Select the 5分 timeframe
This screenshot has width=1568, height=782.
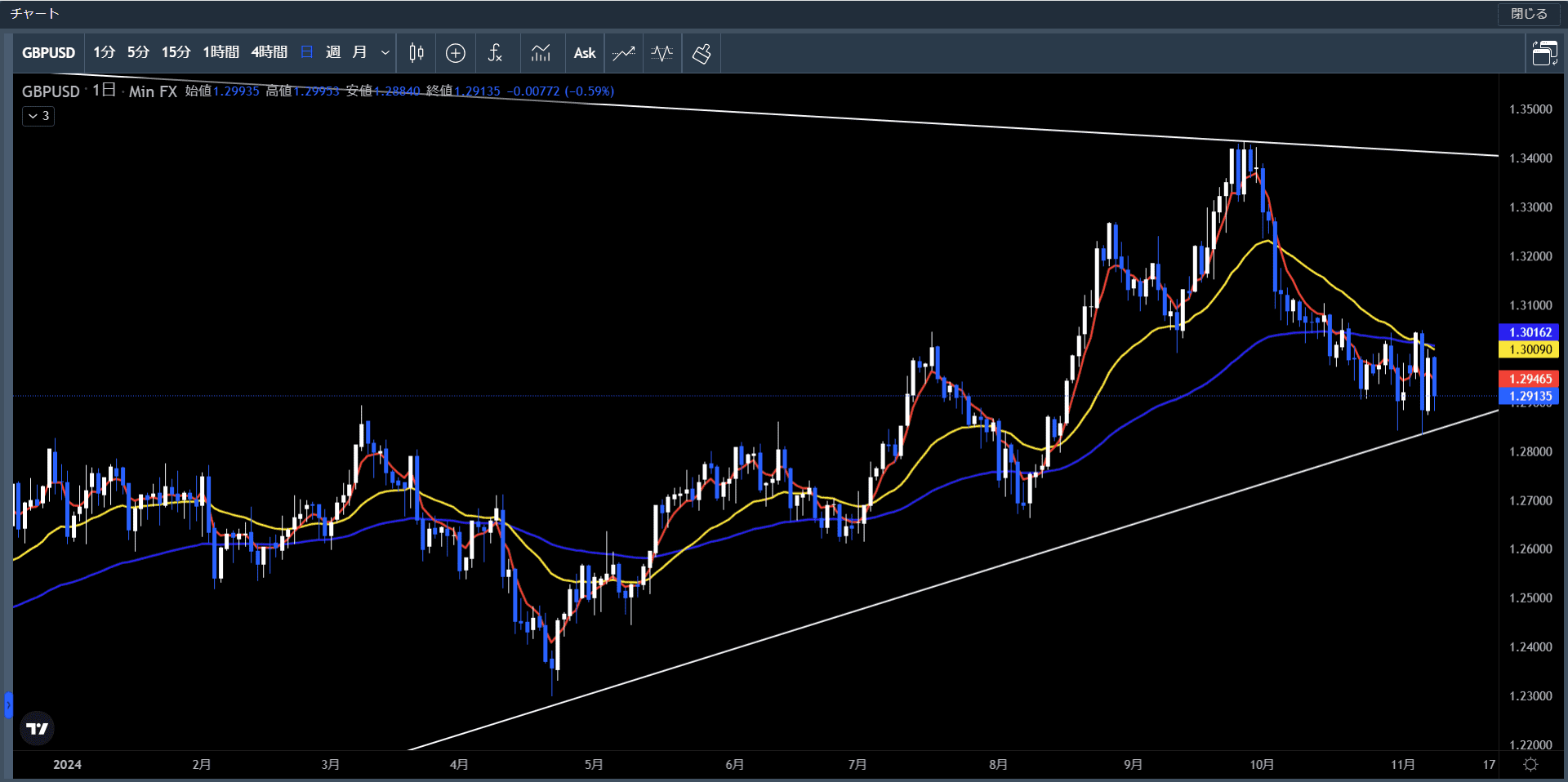(138, 53)
